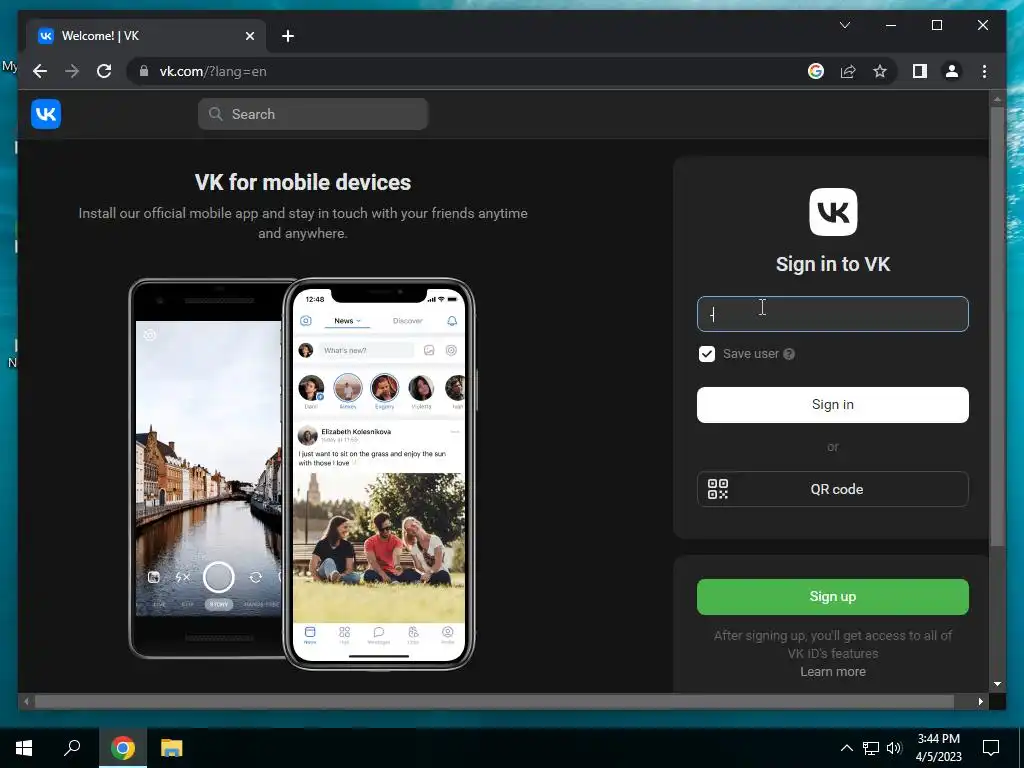Open the tab search dropdown chevron
The height and width of the screenshot is (768, 1024).
844,25
